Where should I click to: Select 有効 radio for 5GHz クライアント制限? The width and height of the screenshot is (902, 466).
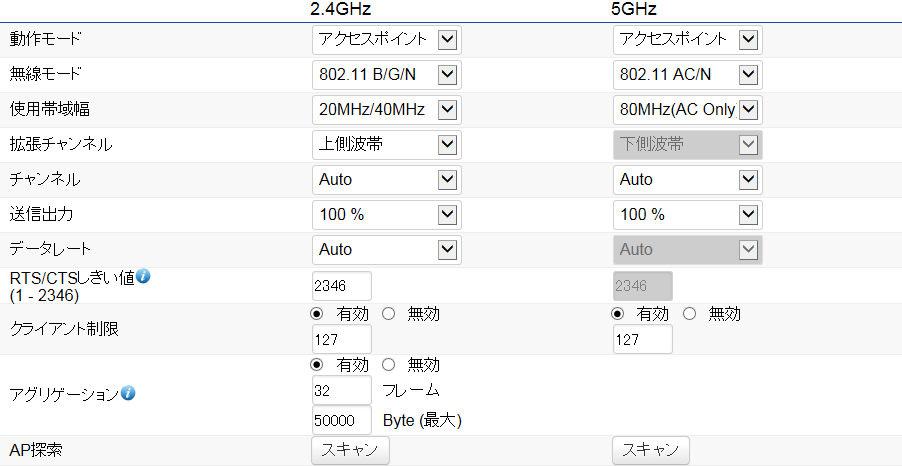(x=617, y=314)
